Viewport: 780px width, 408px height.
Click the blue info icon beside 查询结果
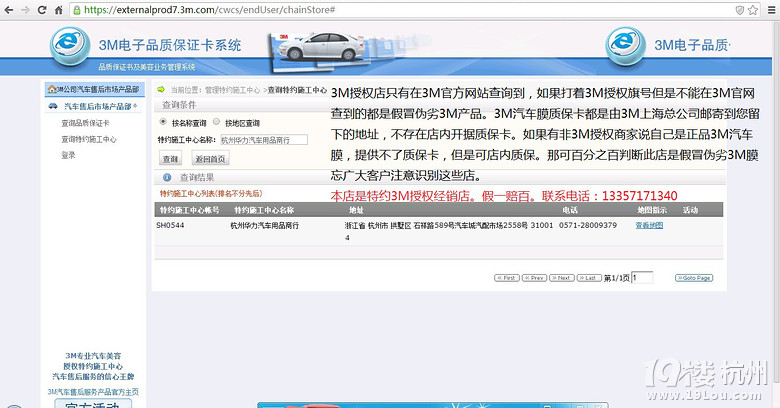point(167,177)
